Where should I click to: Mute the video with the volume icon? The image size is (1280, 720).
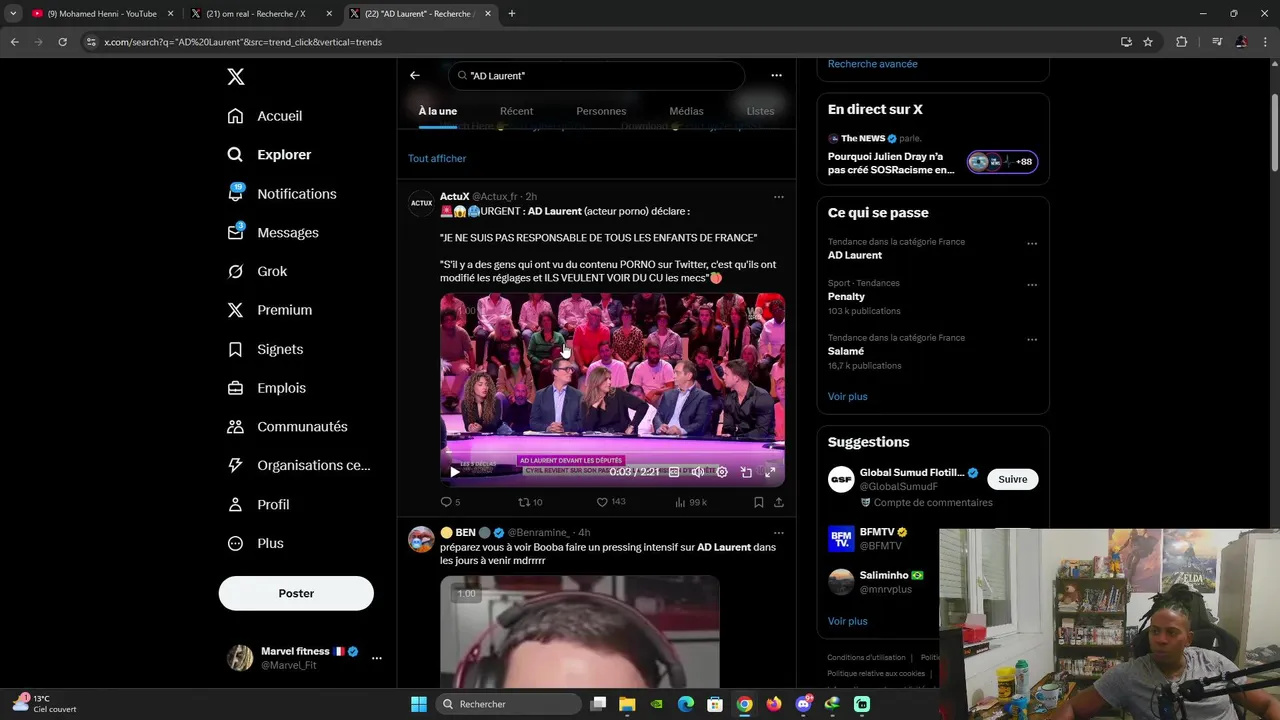(698, 472)
